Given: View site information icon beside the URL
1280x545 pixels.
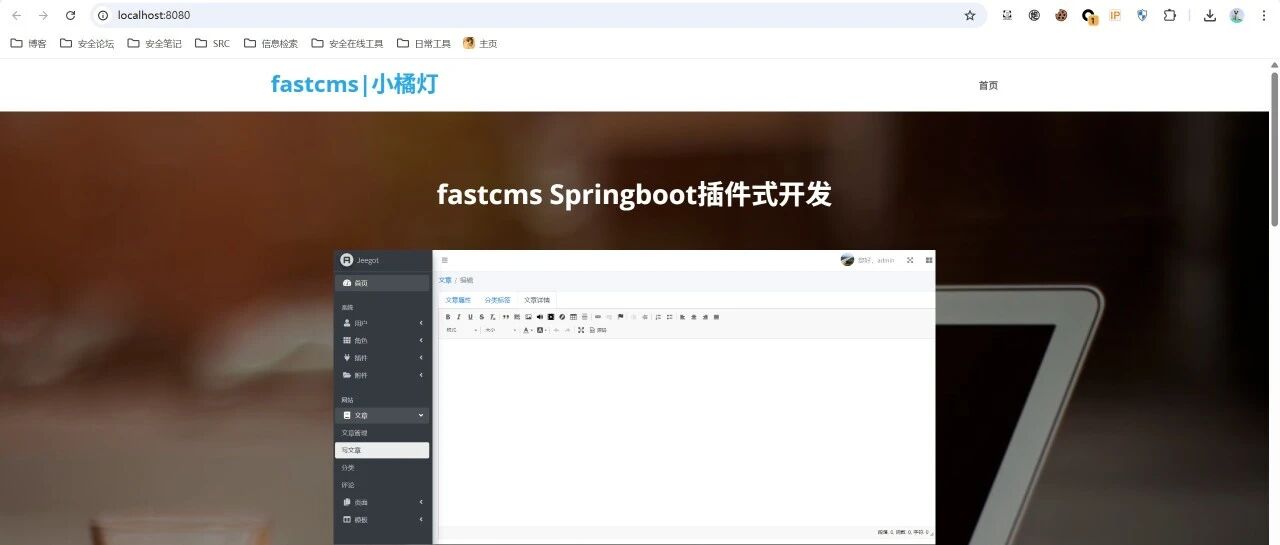Looking at the screenshot, I should [x=103, y=15].
